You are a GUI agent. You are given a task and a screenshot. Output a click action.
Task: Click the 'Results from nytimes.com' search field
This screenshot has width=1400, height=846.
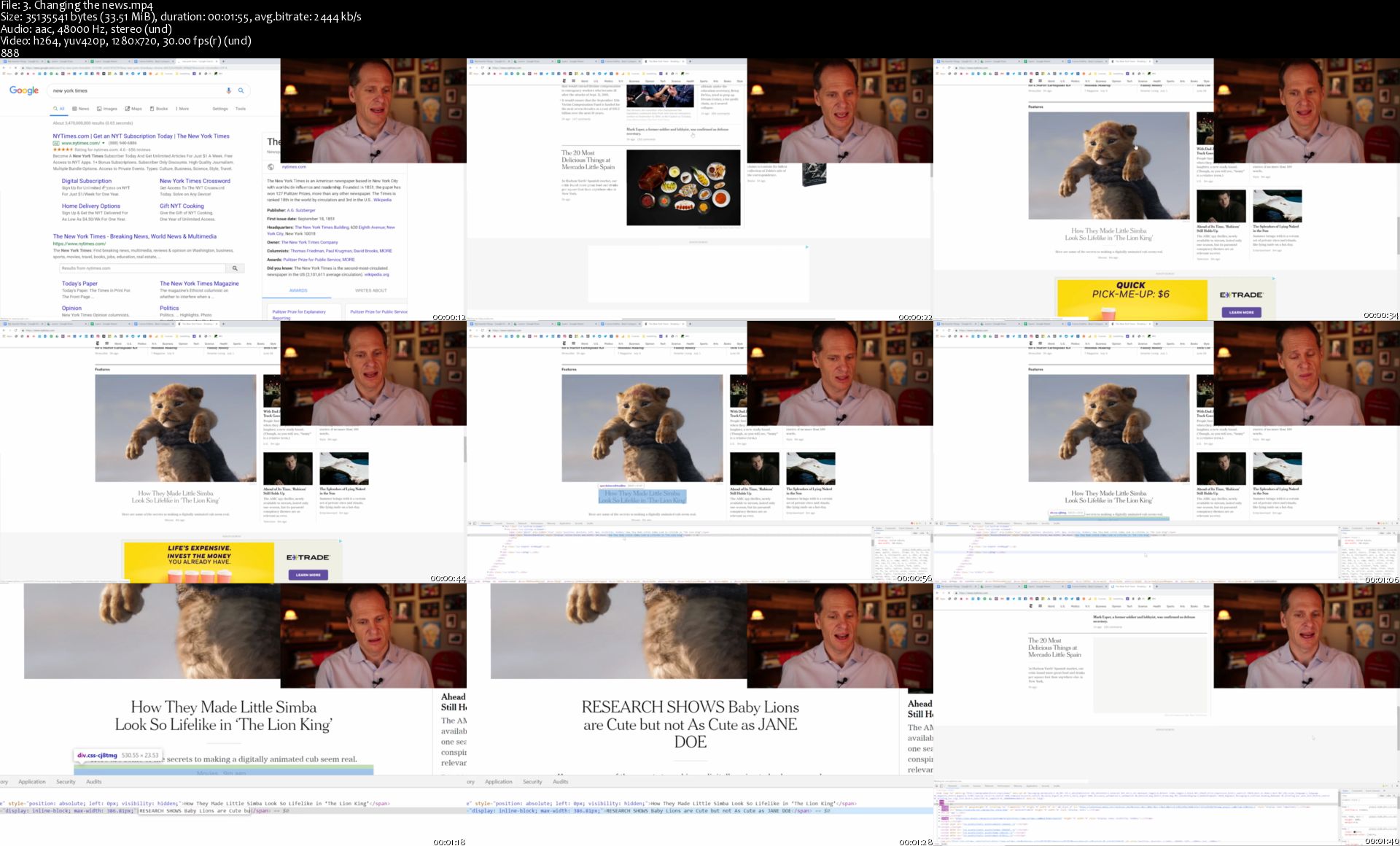point(144,268)
